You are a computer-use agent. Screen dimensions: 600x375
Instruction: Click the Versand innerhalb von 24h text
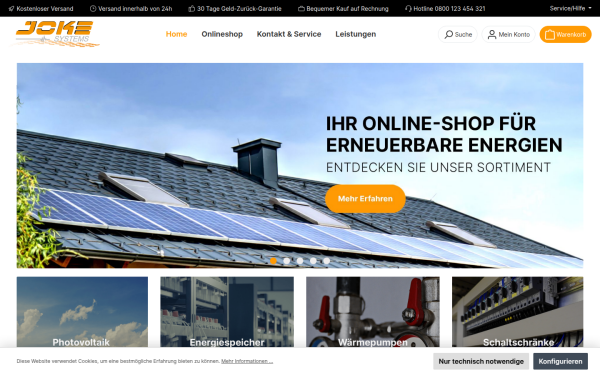coord(135,8)
